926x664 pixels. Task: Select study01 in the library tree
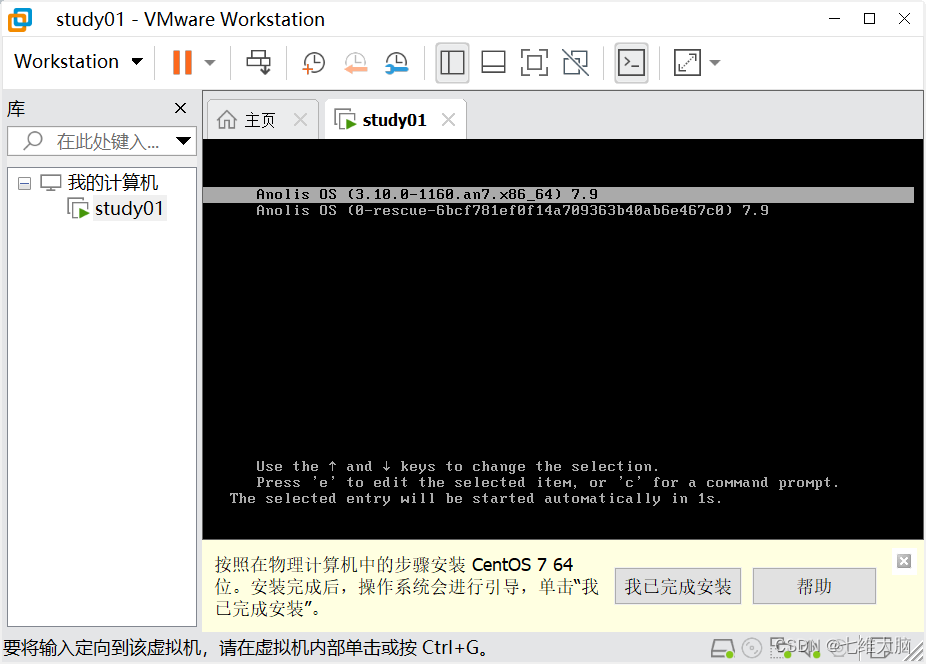129,209
